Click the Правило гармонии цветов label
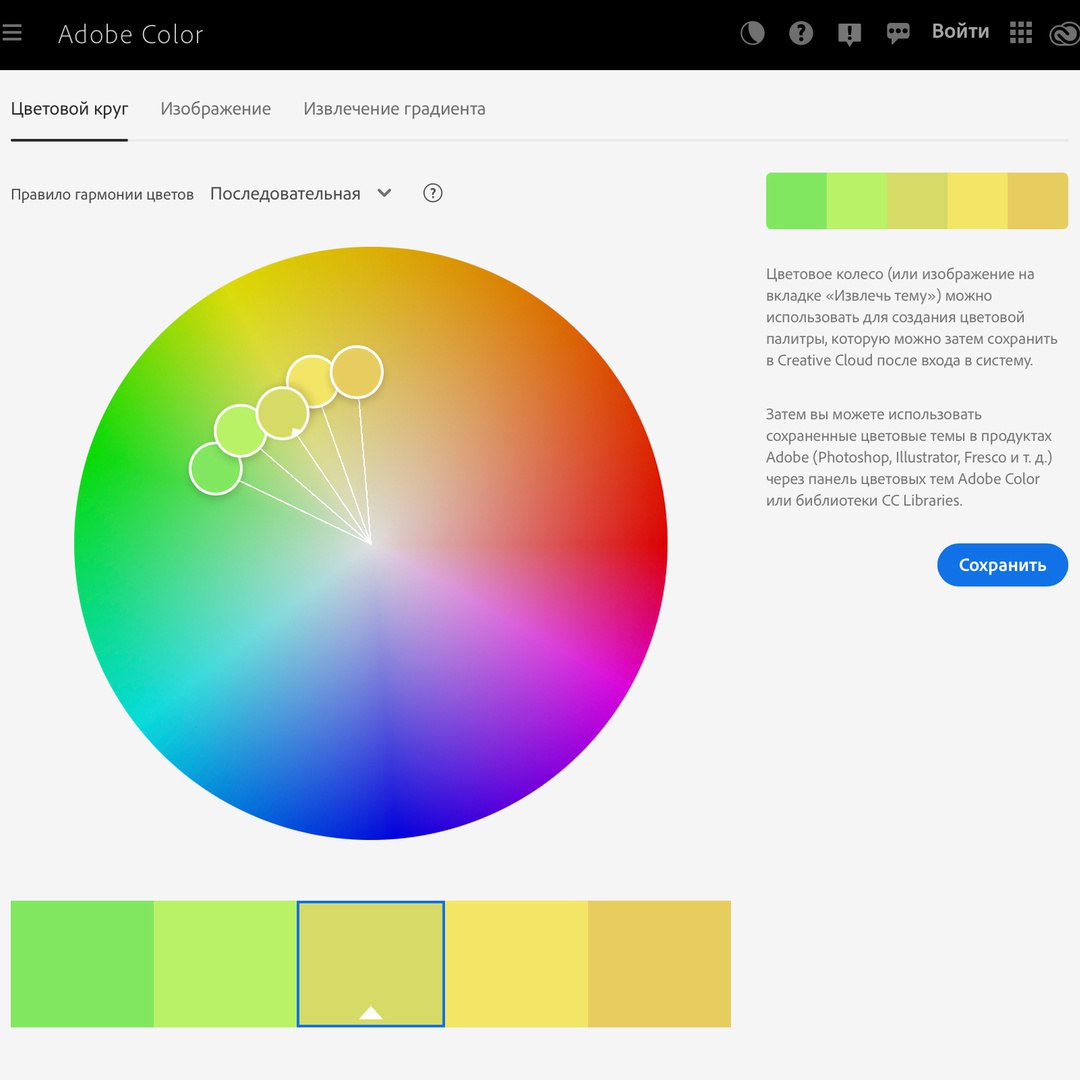The image size is (1080, 1080). pyautogui.click(x=102, y=194)
